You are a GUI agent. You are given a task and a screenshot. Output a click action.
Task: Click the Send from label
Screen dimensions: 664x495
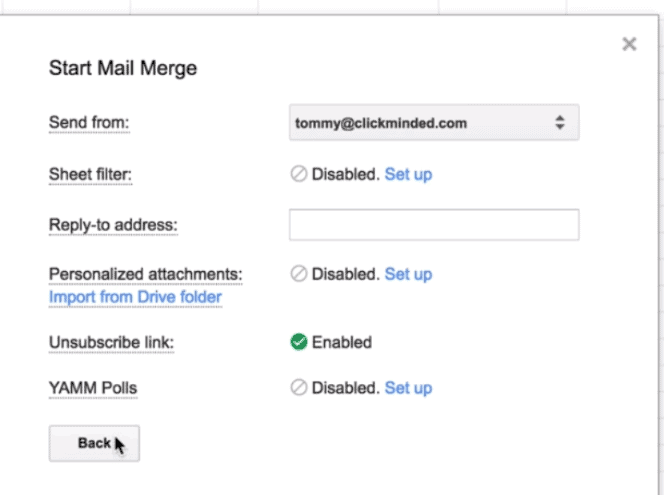(x=89, y=122)
